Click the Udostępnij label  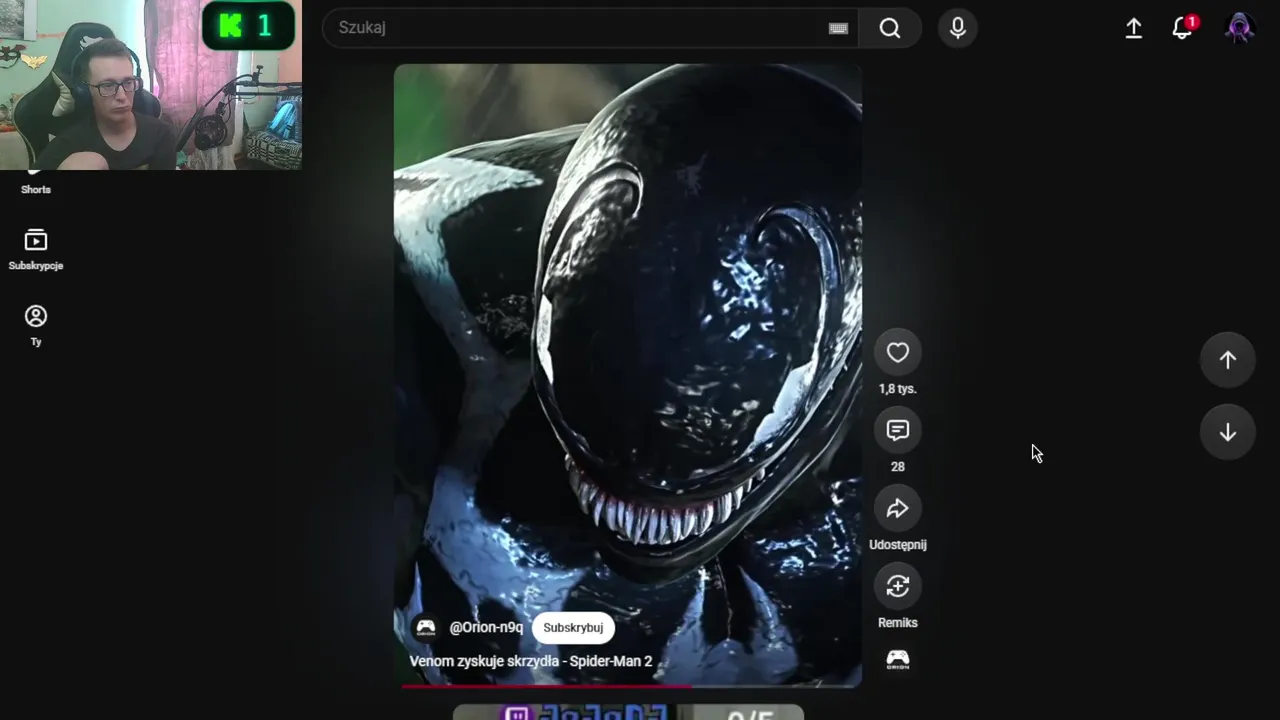click(898, 545)
